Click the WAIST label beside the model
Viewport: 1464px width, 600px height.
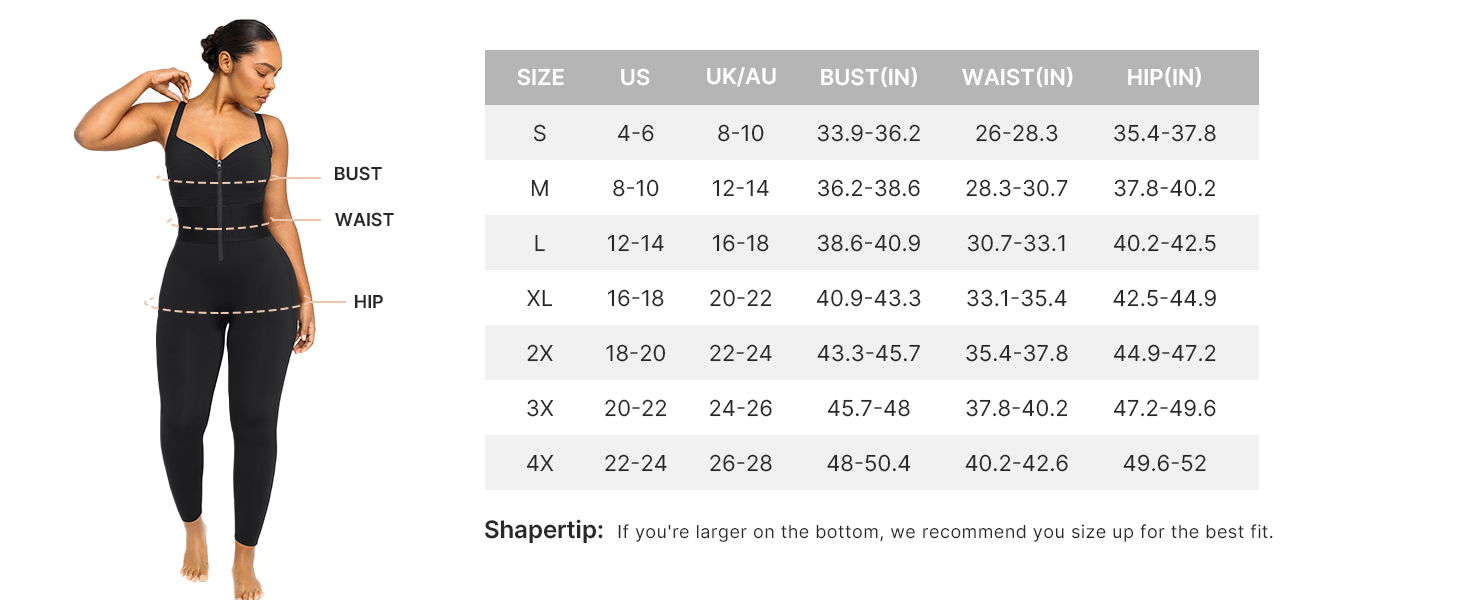(x=364, y=220)
